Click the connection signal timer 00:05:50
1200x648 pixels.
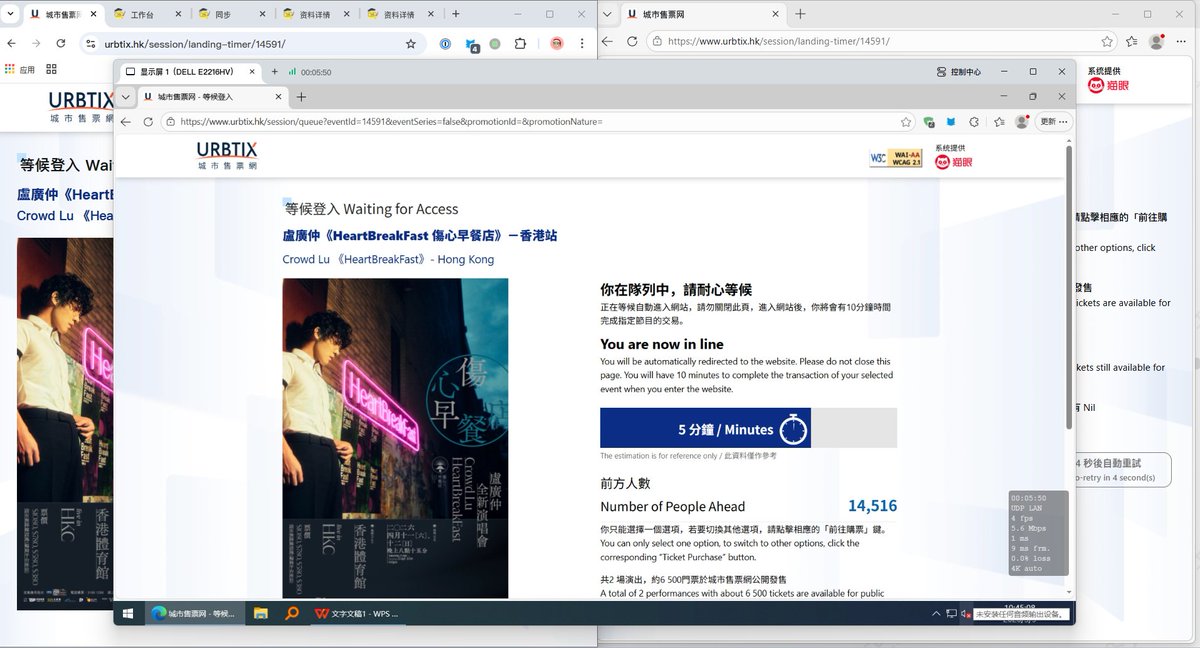[x=309, y=72]
